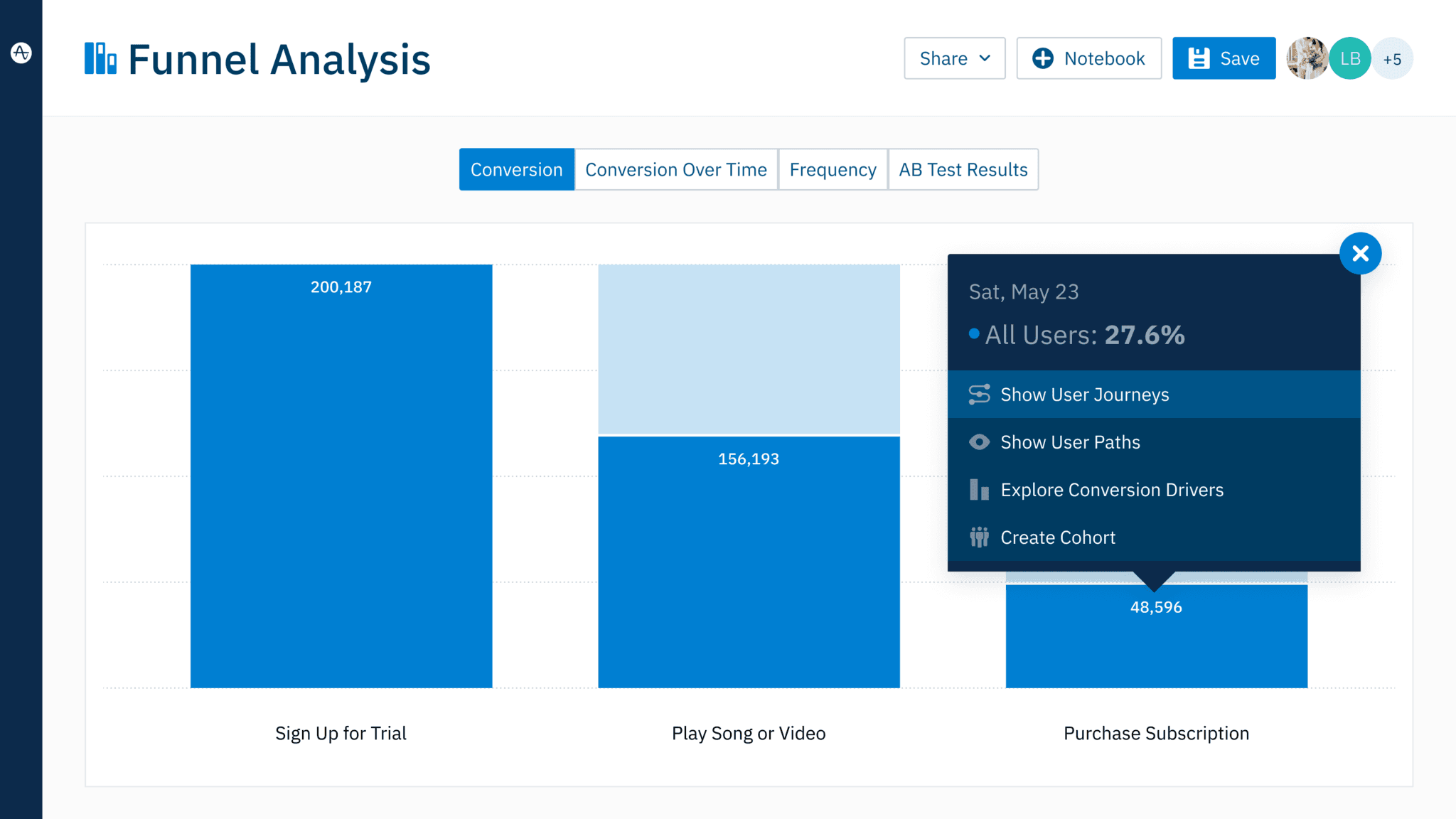The width and height of the screenshot is (1456, 819).
Task: Click the Funnel Analysis chart icon
Action: click(100, 58)
